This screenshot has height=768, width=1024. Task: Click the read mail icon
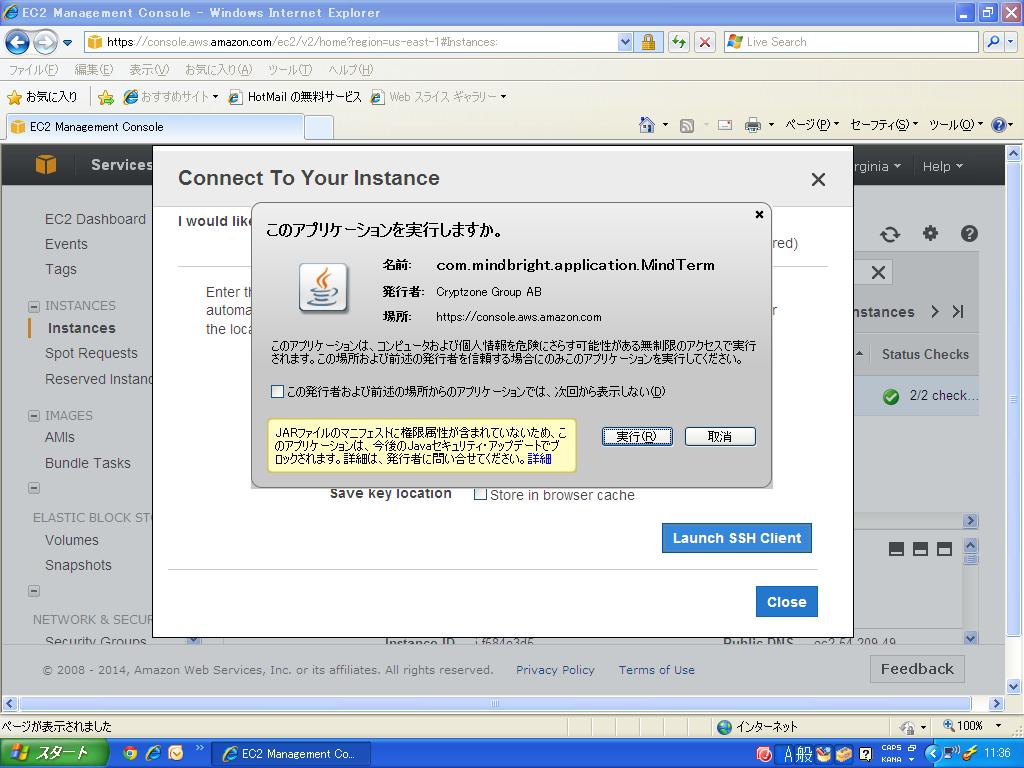click(724, 125)
